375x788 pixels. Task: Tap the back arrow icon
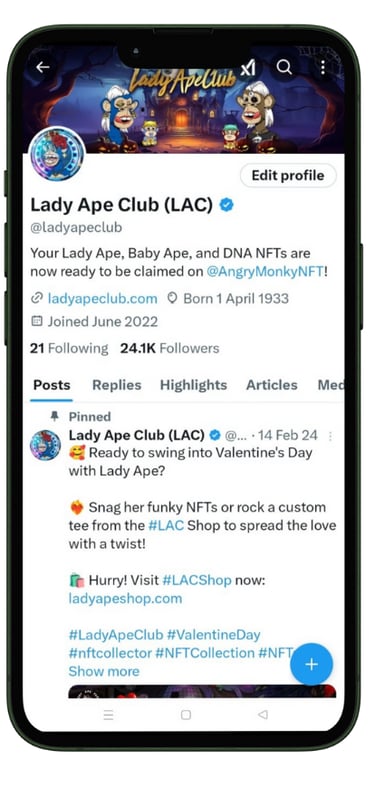click(x=43, y=67)
